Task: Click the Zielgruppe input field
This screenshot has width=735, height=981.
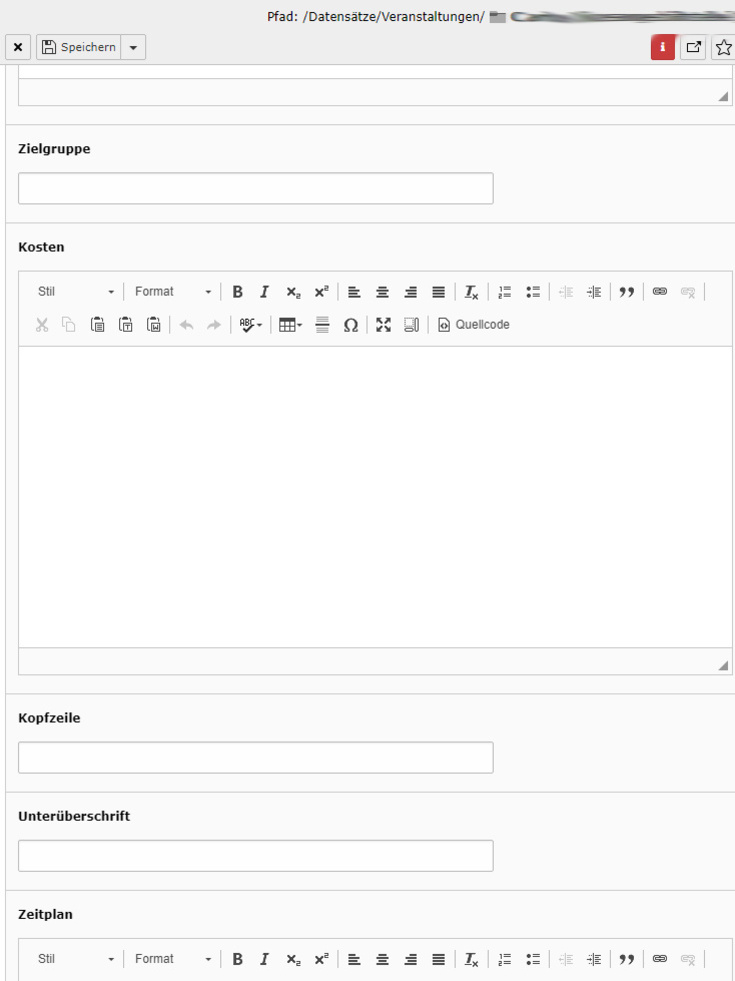Action: tap(255, 189)
